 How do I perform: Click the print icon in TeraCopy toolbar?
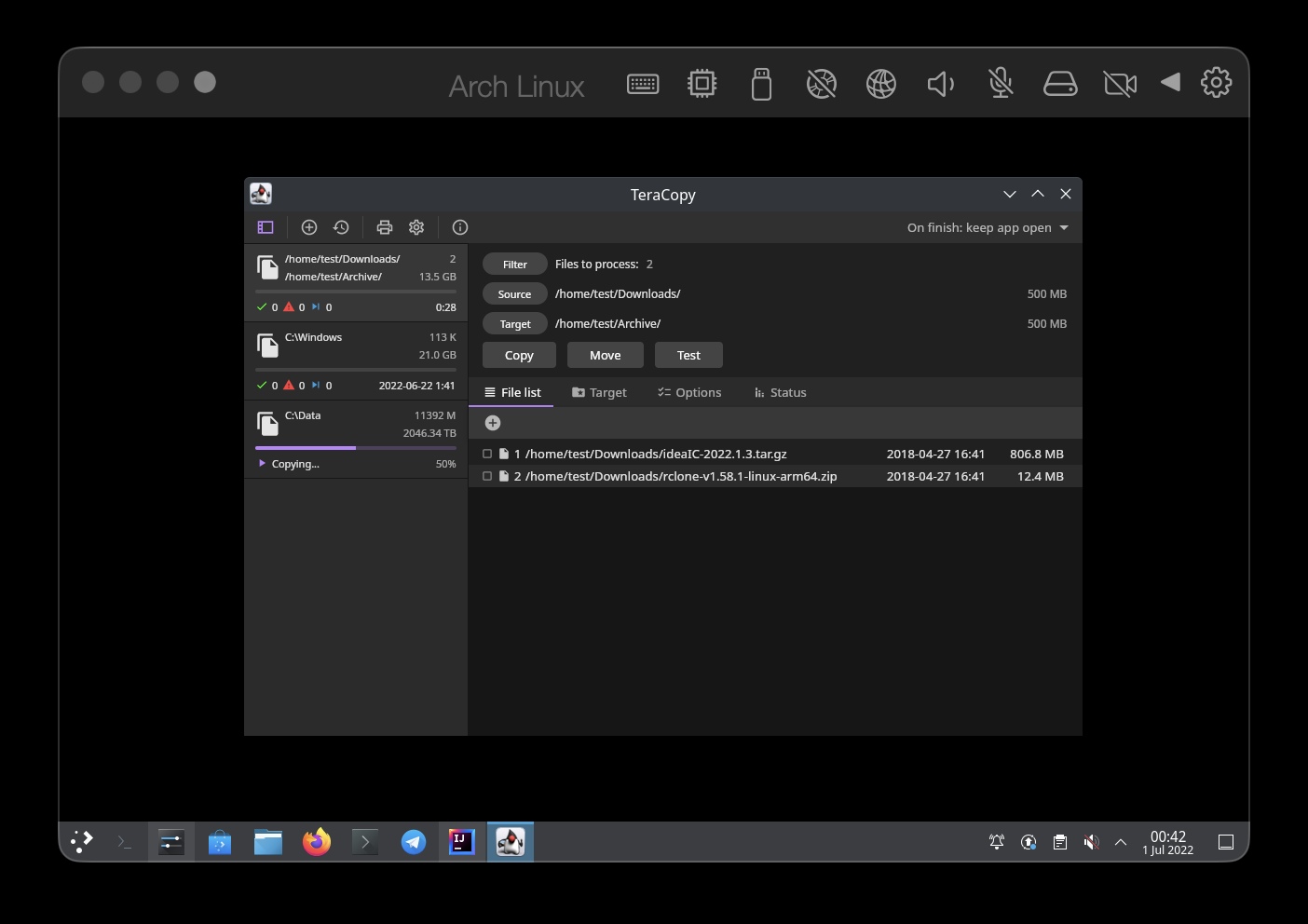[385, 227]
